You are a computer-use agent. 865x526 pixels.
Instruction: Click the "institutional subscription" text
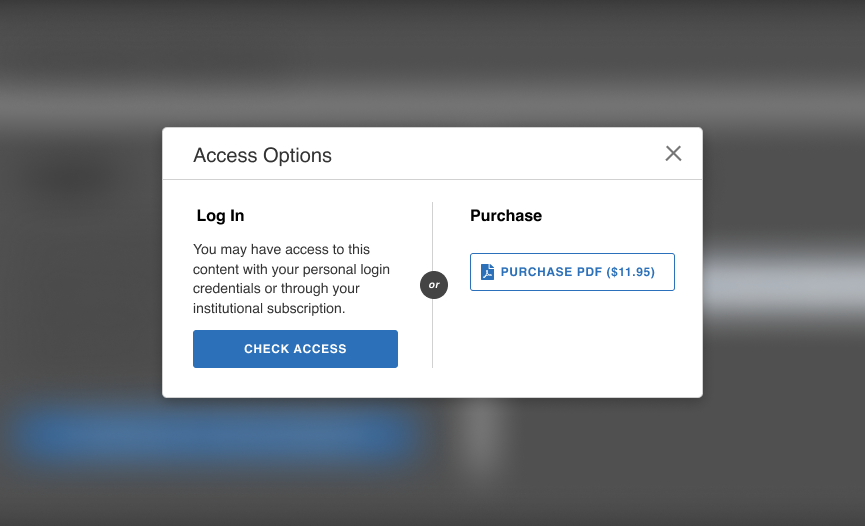(268, 308)
